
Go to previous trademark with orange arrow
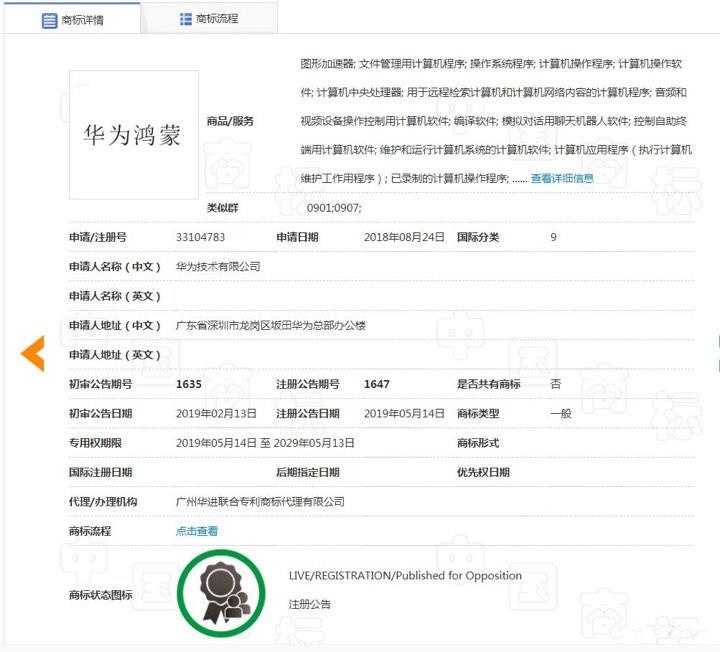(33, 353)
